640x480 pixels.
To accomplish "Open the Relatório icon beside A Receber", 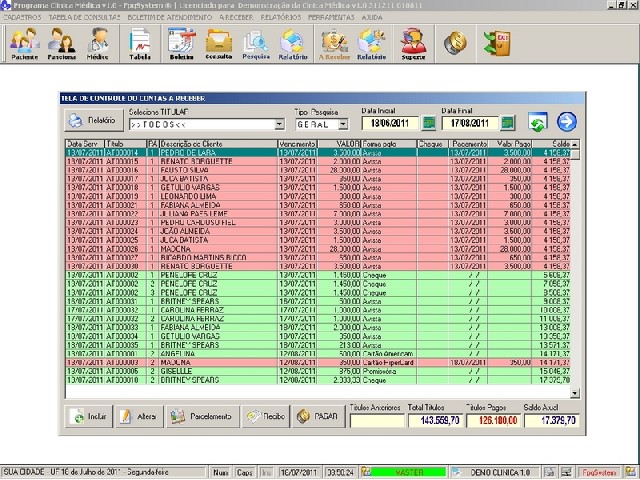I will tap(371, 43).
